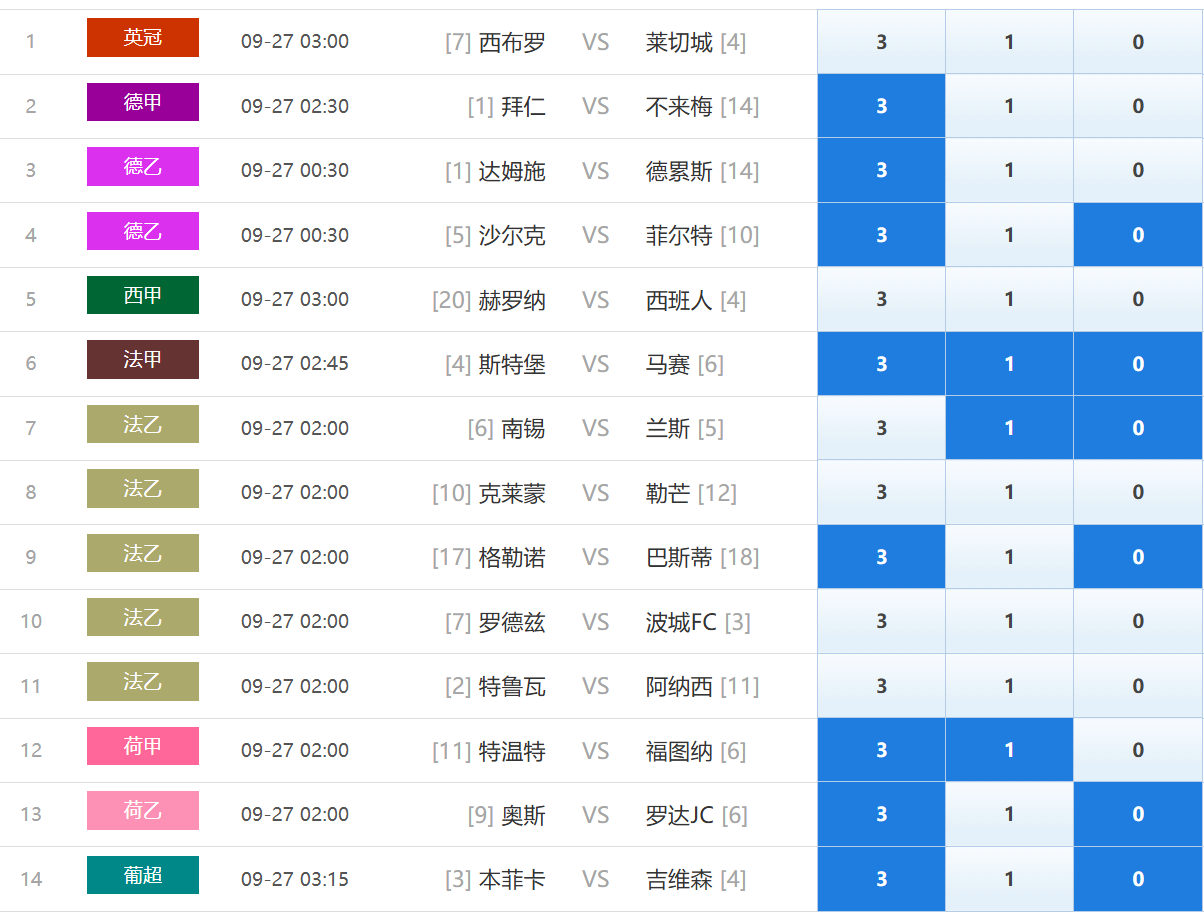
Task: Click the purple 德甲 league tag
Action: pos(143,102)
